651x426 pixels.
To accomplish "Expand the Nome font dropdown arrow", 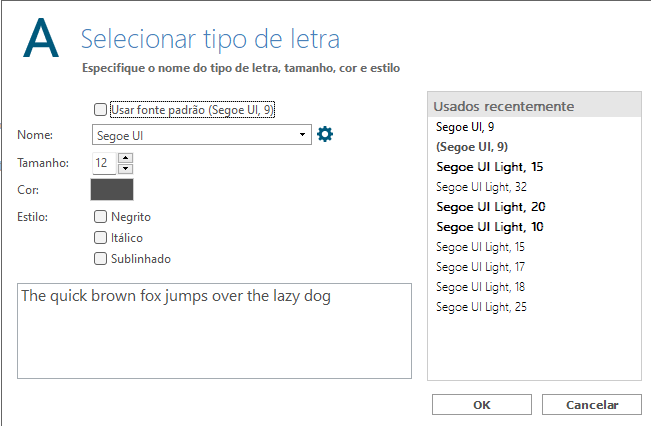I will point(302,135).
